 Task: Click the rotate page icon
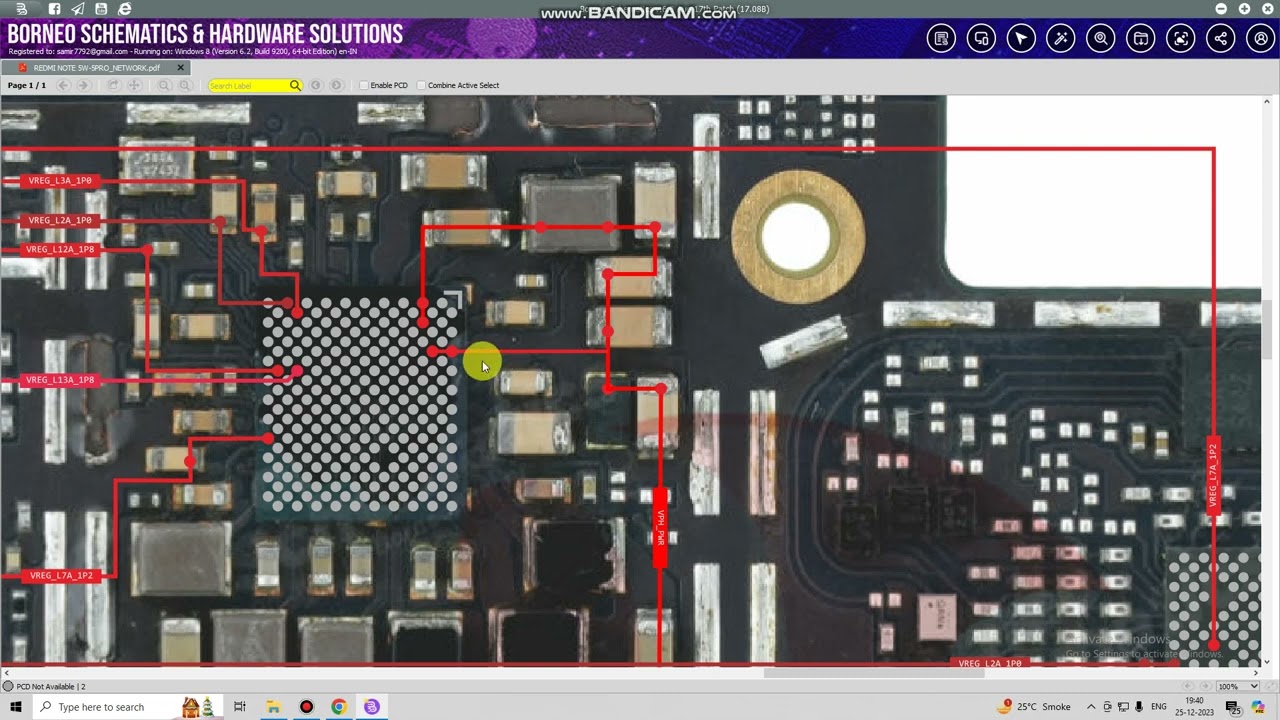113,85
